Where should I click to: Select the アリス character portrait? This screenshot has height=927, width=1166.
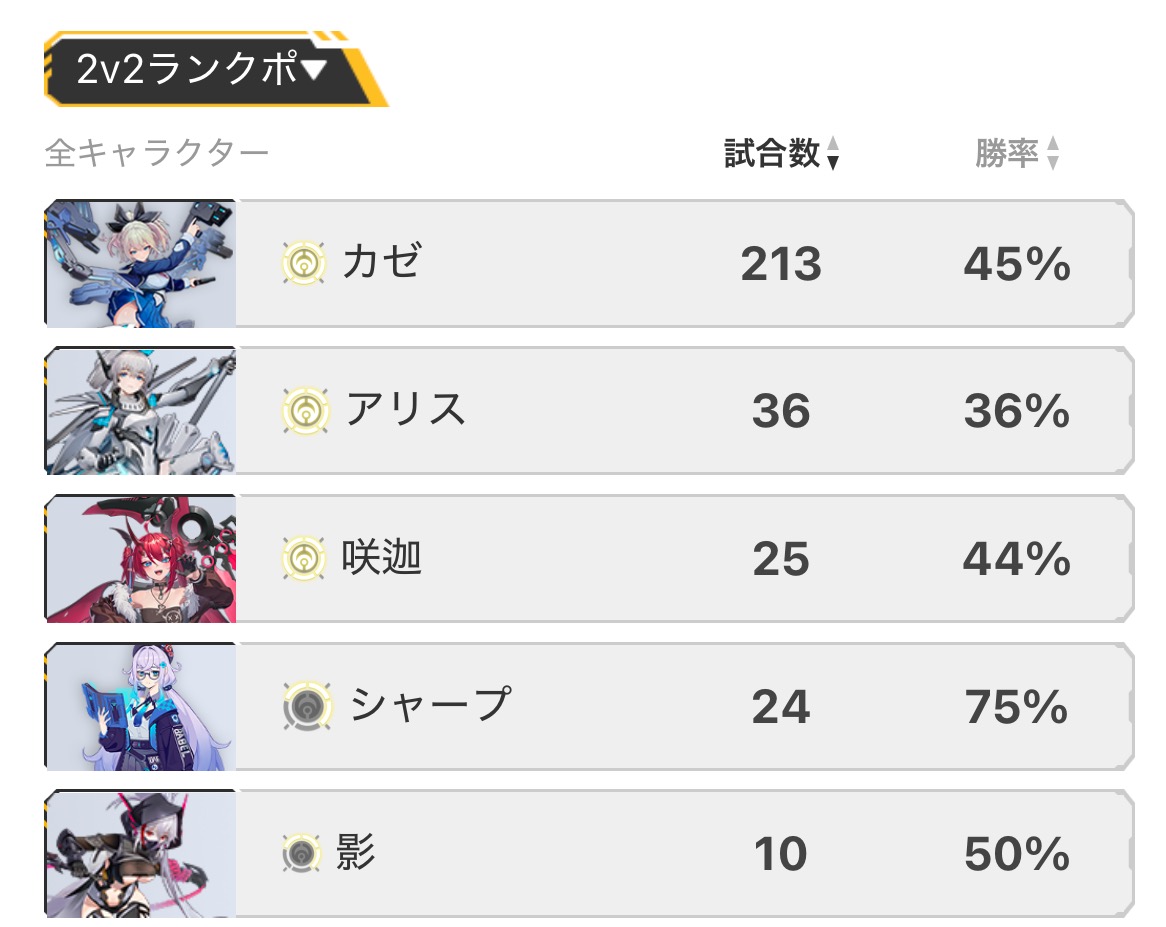pyautogui.click(x=141, y=410)
